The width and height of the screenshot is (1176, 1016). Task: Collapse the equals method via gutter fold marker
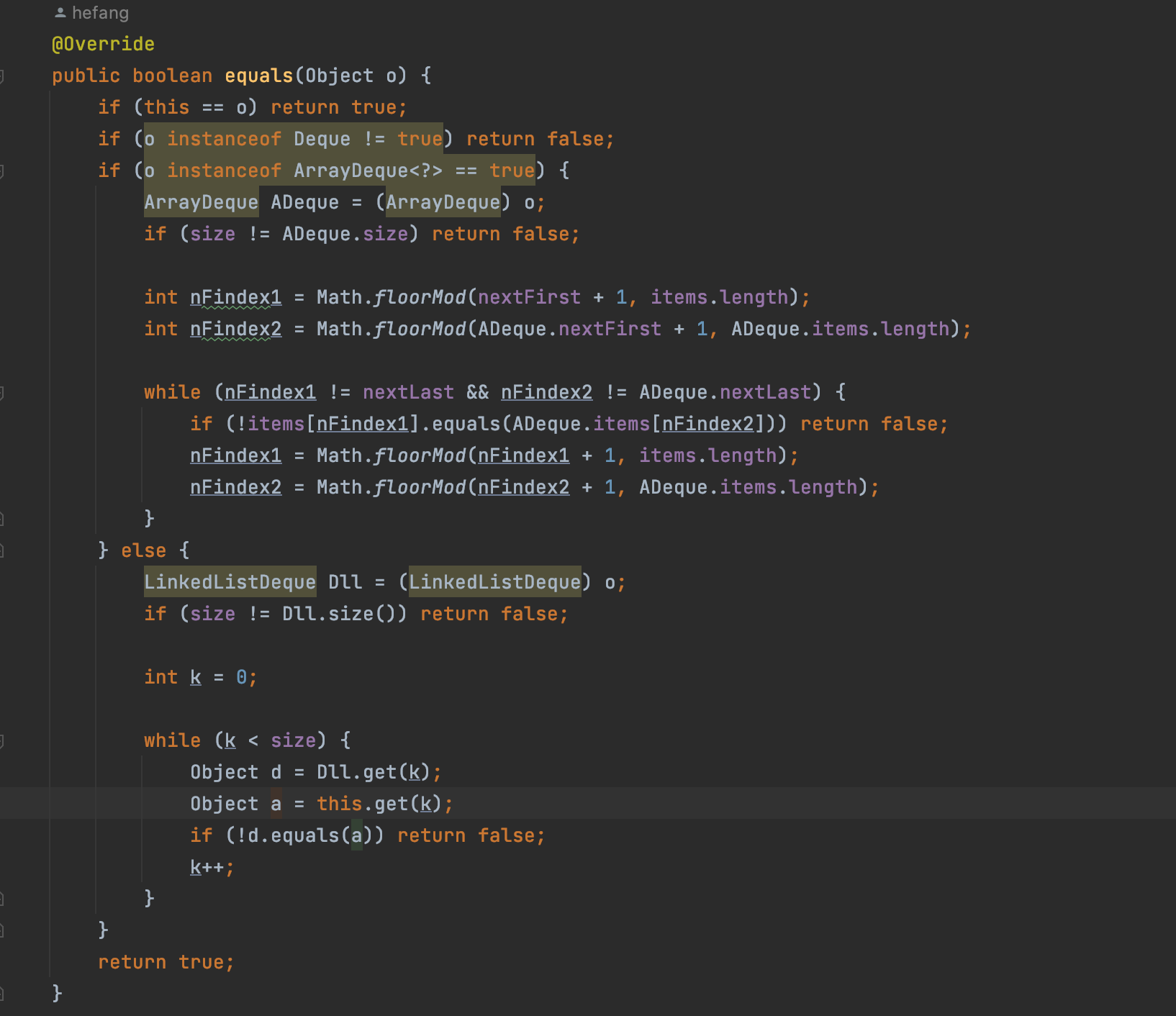coord(2,76)
